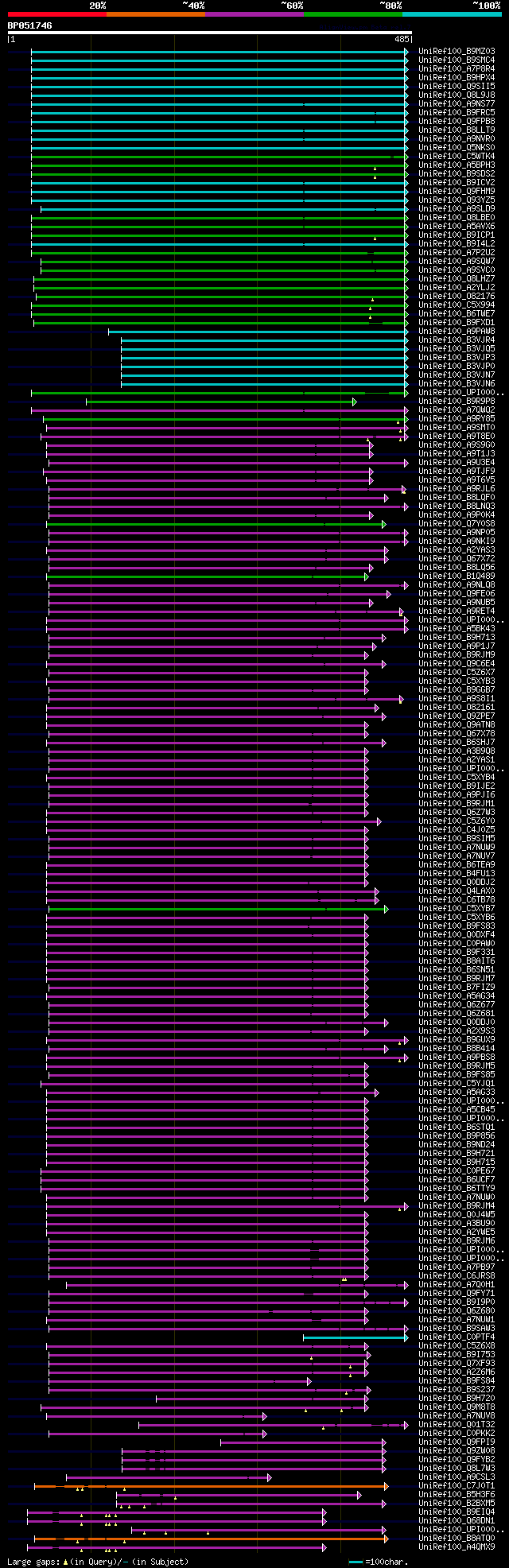Click the label UniRef100_A5AVX6

[x=457, y=227]
